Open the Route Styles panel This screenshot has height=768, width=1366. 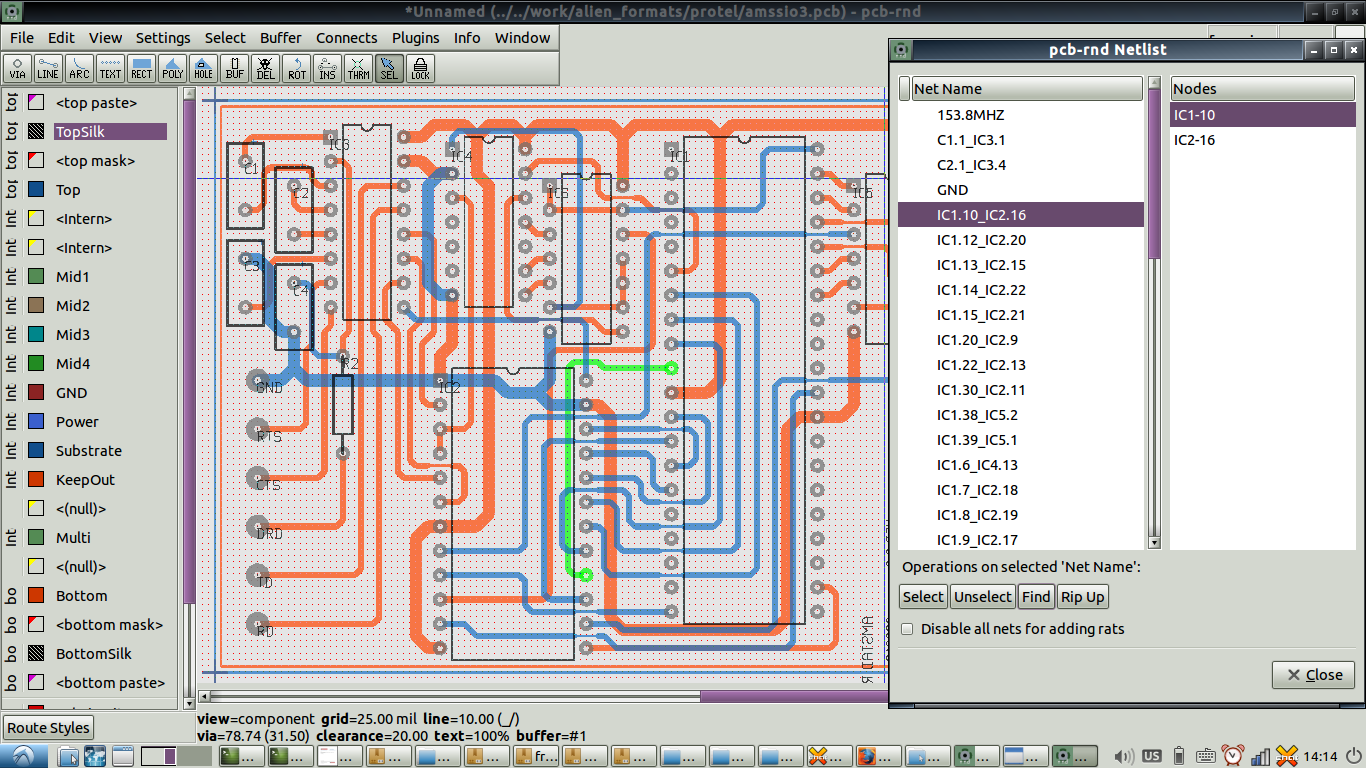tap(48, 727)
